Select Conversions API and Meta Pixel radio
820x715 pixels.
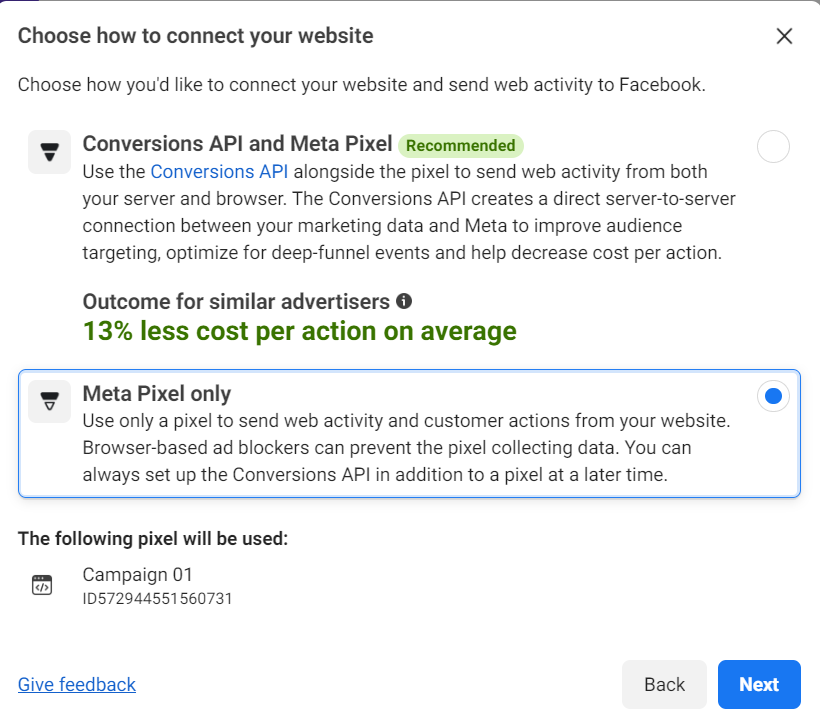(773, 146)
